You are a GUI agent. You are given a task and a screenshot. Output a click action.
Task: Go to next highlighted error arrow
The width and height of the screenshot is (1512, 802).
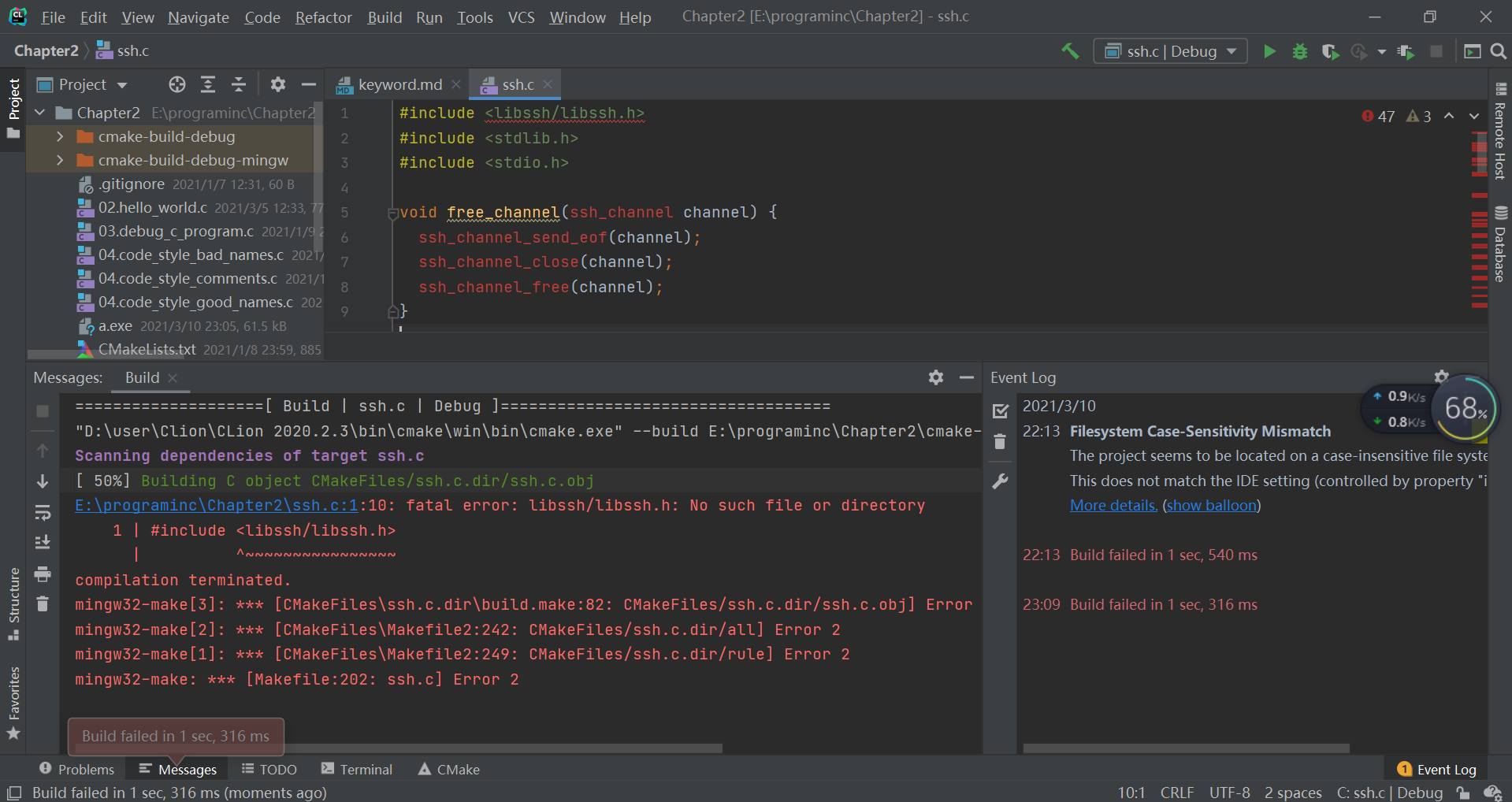click(x=1474, y=116)
